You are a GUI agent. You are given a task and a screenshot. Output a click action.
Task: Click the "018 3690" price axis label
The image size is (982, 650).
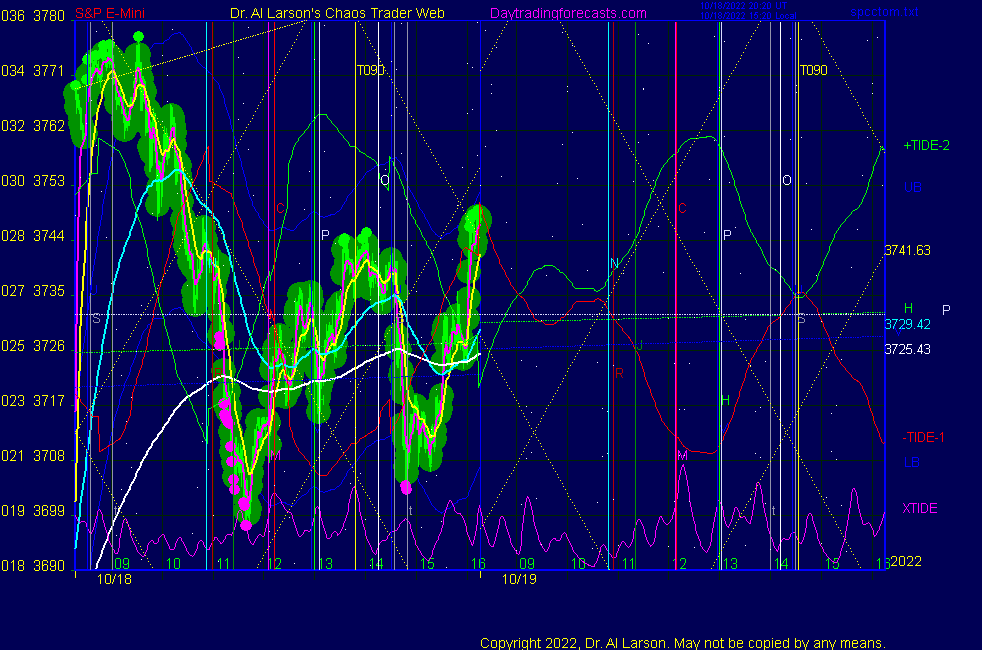click(x=33, y=566)
